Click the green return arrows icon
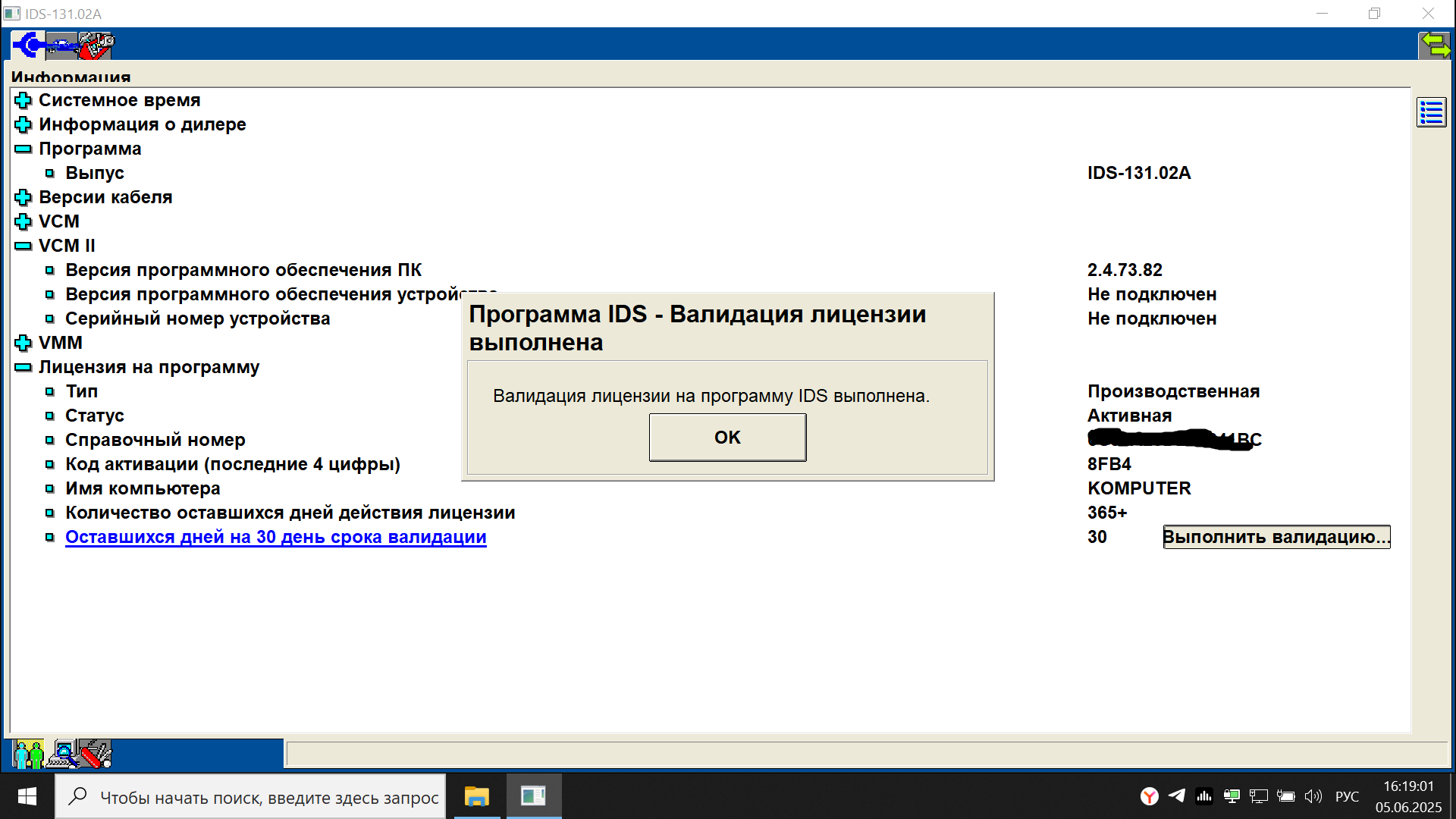 tap(1435, 45)
